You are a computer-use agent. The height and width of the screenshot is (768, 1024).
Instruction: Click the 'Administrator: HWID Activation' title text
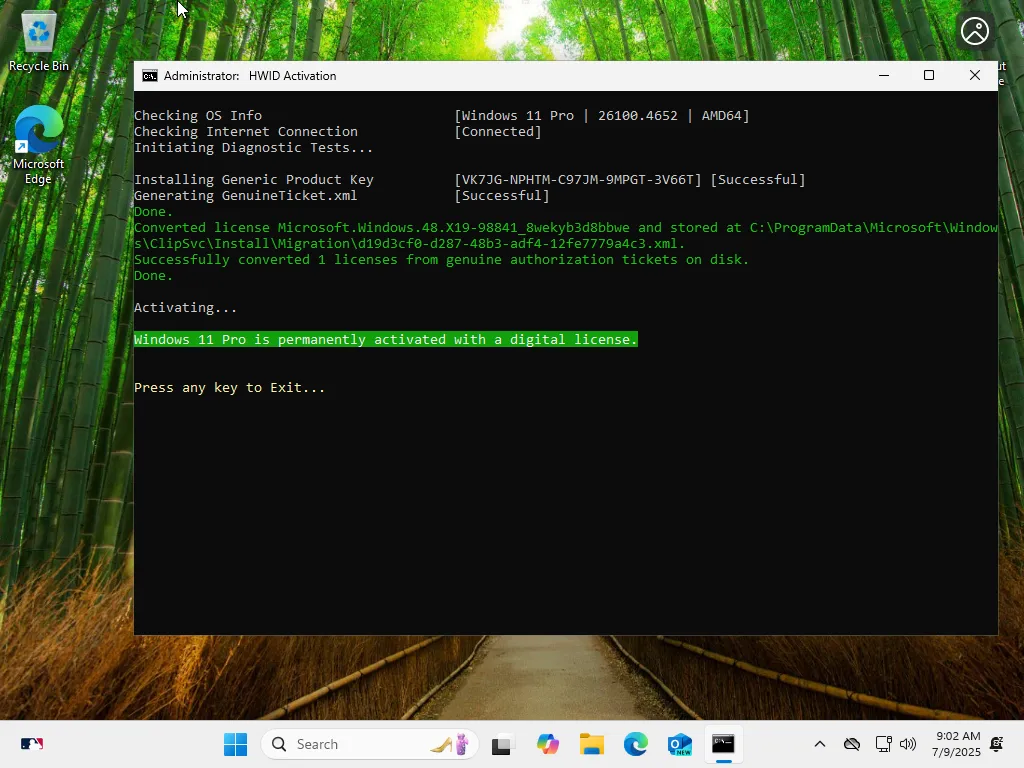(x=250, y=76)
